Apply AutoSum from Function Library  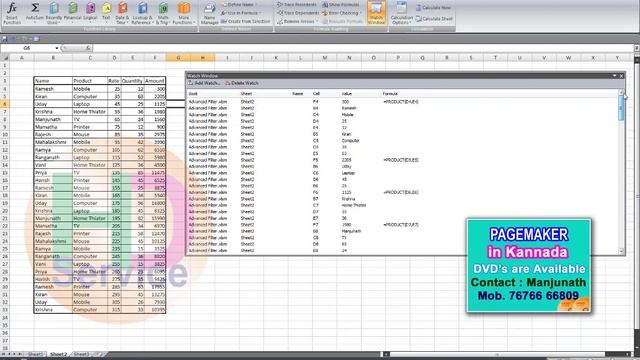click(x=35, y=13)
